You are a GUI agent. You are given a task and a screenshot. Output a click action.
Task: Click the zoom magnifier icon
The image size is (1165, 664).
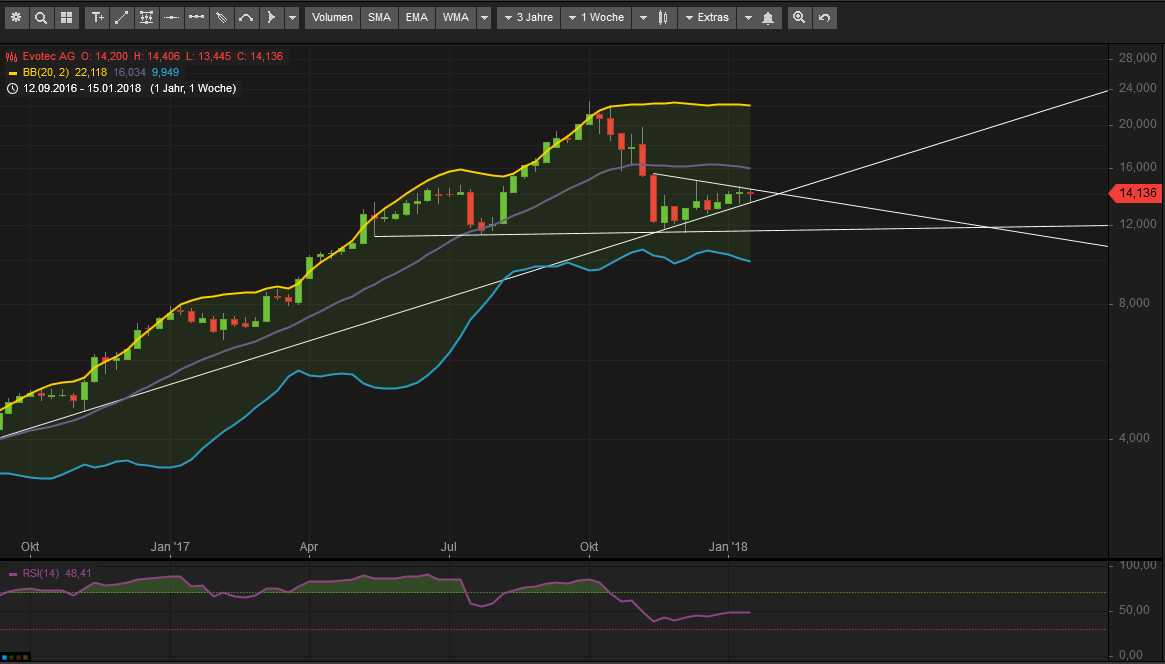click(x=799, y=17)
